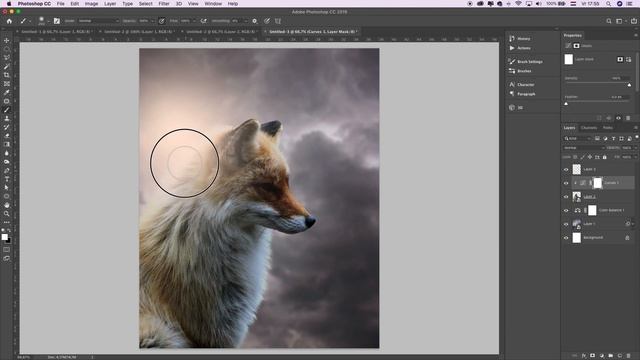Open smoothing options gear icon
This screenshot has height=360, width=640.
(x=255, y=21)
